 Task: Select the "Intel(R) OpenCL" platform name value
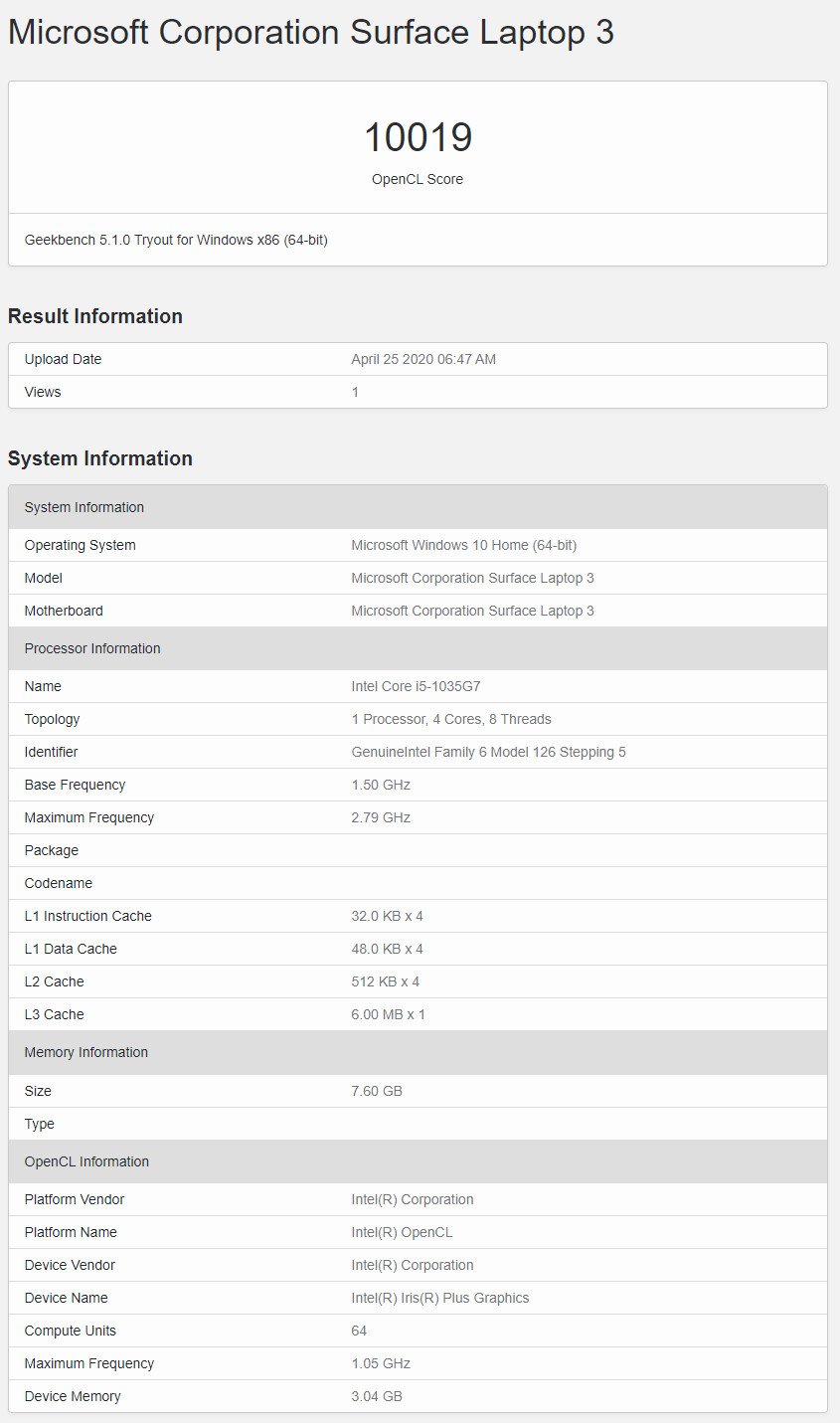pos(402,1232)
